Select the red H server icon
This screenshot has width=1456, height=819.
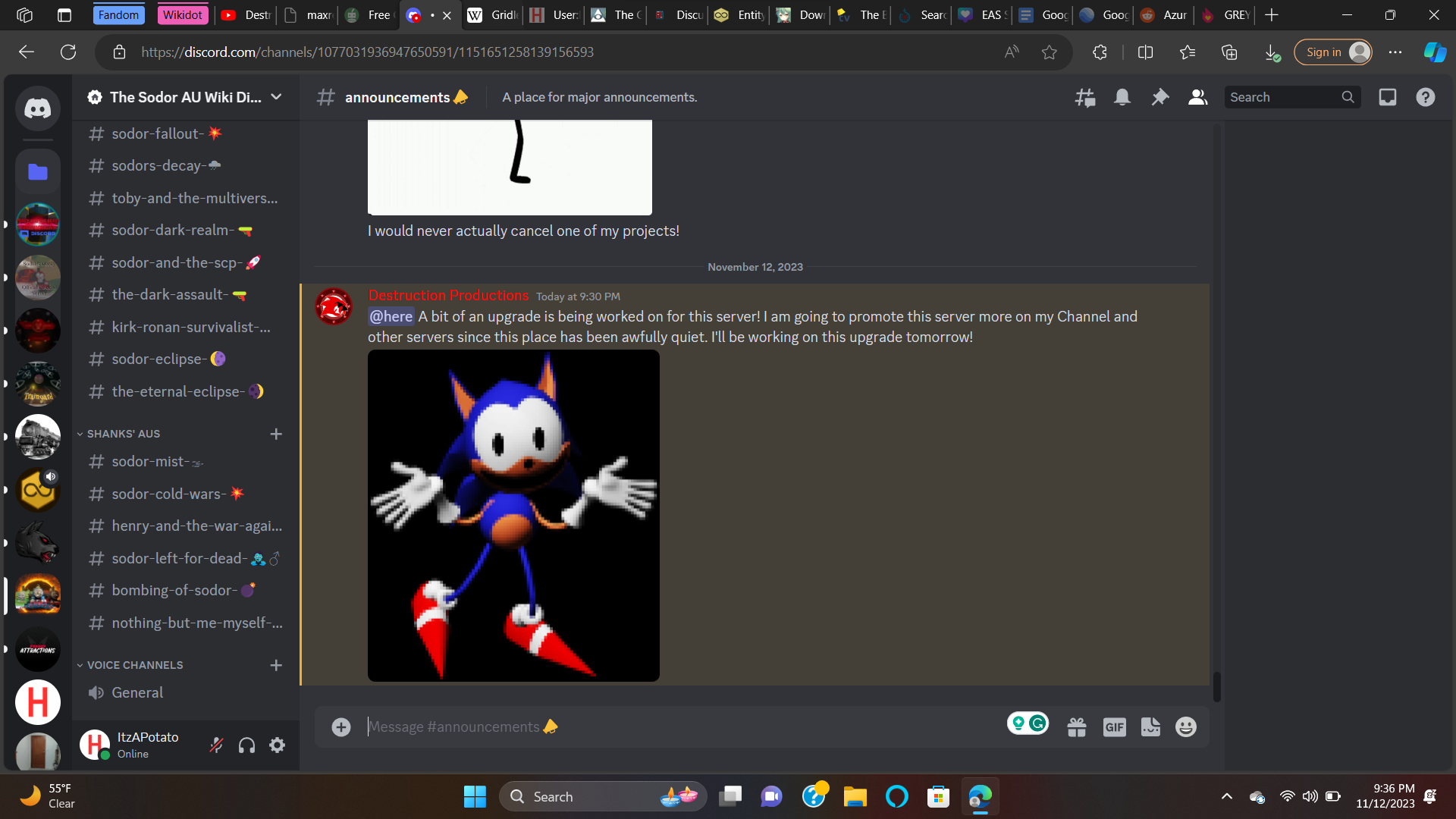coord(38,702)
